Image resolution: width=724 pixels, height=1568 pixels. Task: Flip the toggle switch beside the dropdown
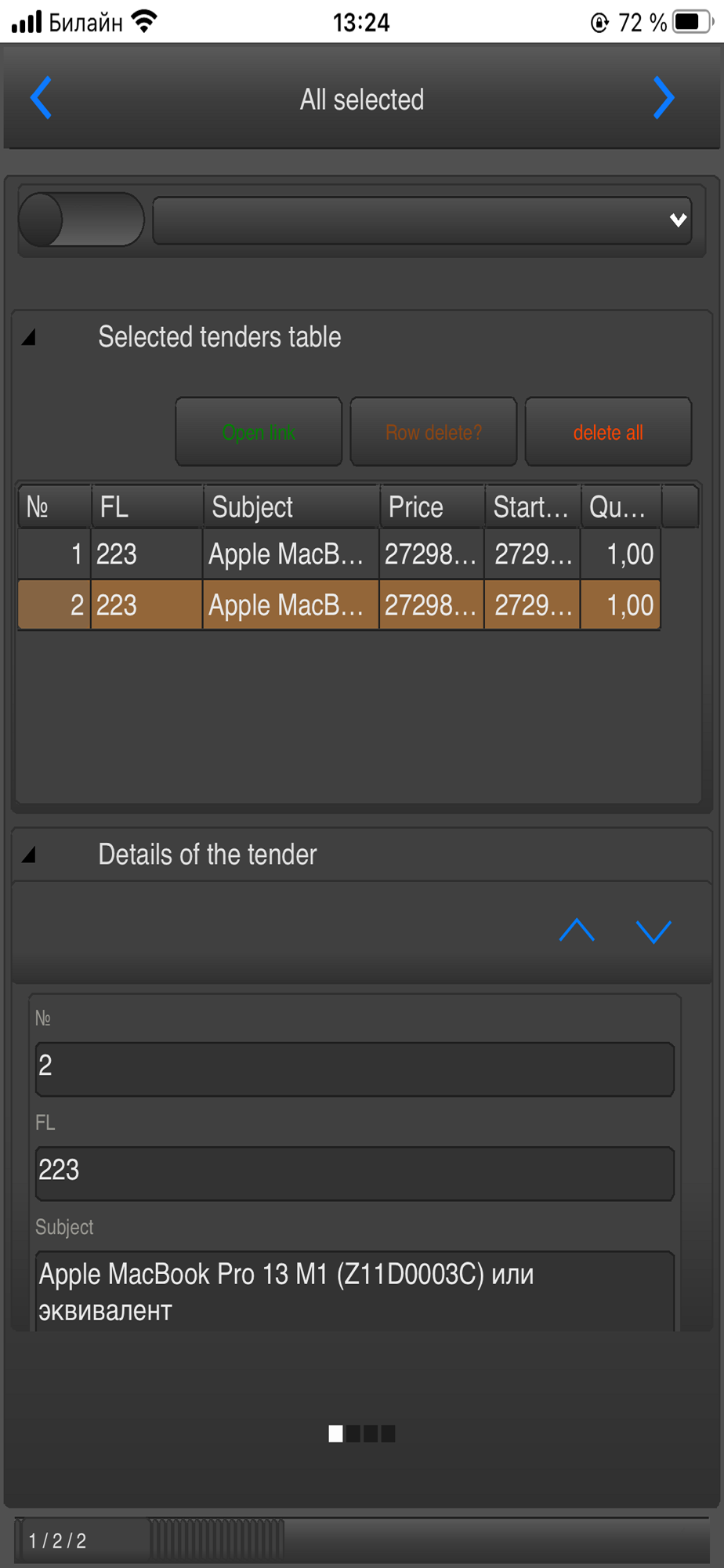[x=81, y=220]
